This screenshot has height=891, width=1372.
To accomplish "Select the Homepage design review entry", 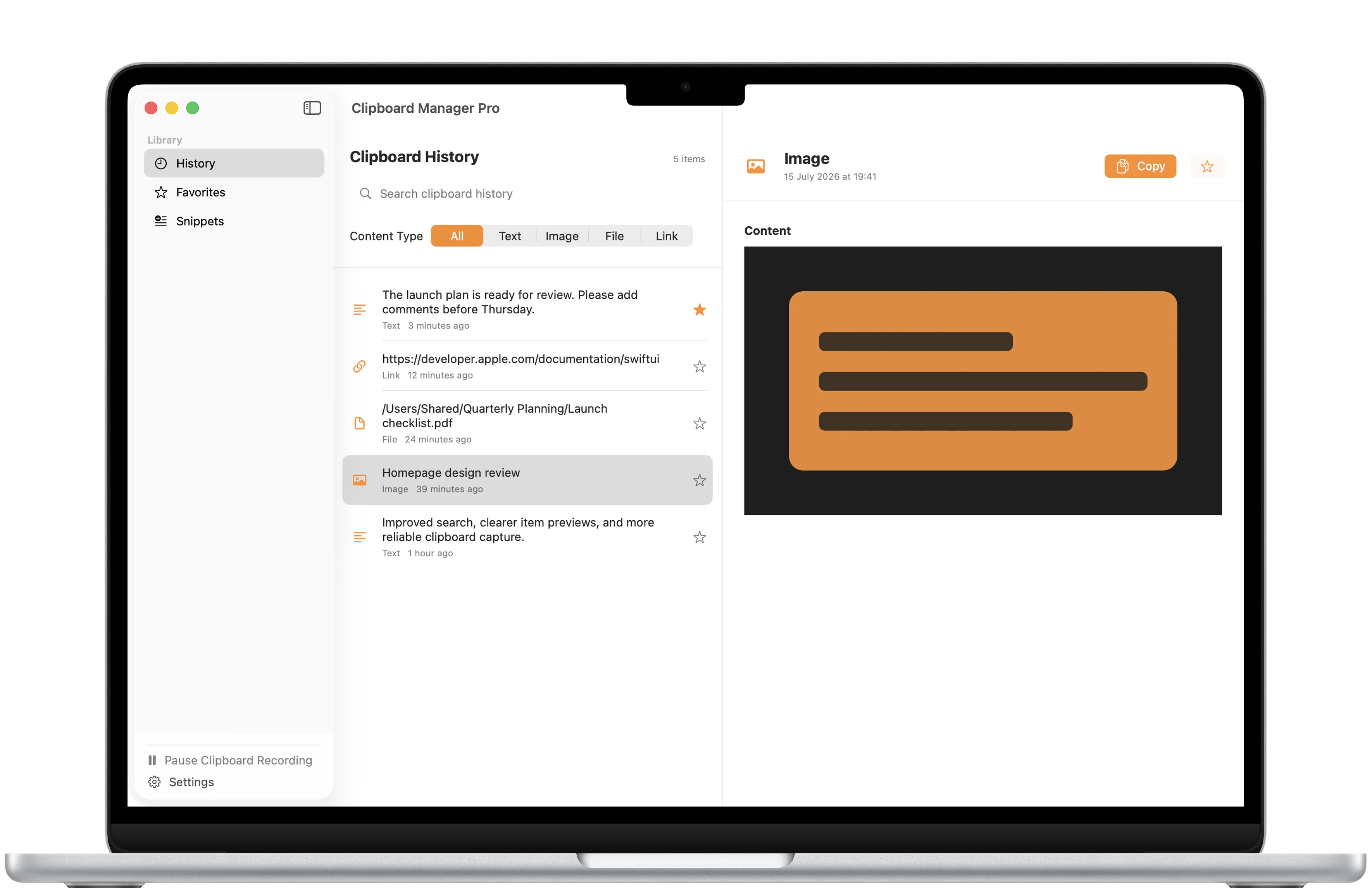I will [x=527, y=480].
